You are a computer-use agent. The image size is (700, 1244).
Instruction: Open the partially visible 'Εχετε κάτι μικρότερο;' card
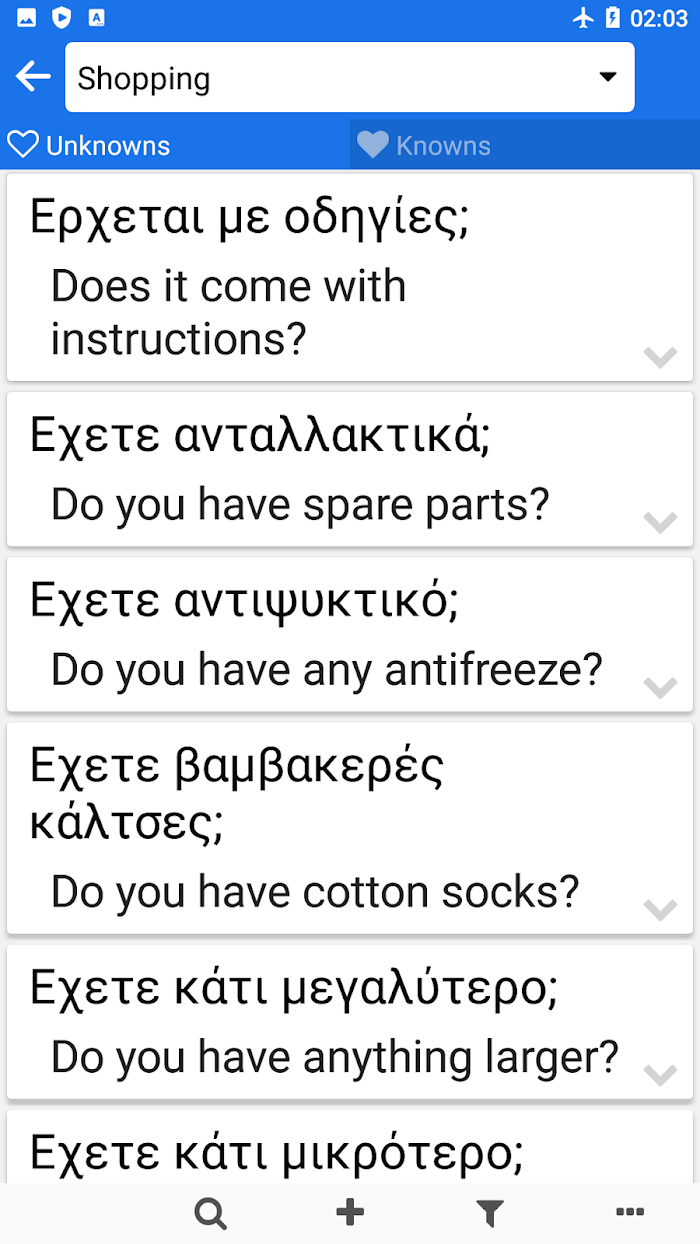pyautogui.click(x=350, y=1146)
